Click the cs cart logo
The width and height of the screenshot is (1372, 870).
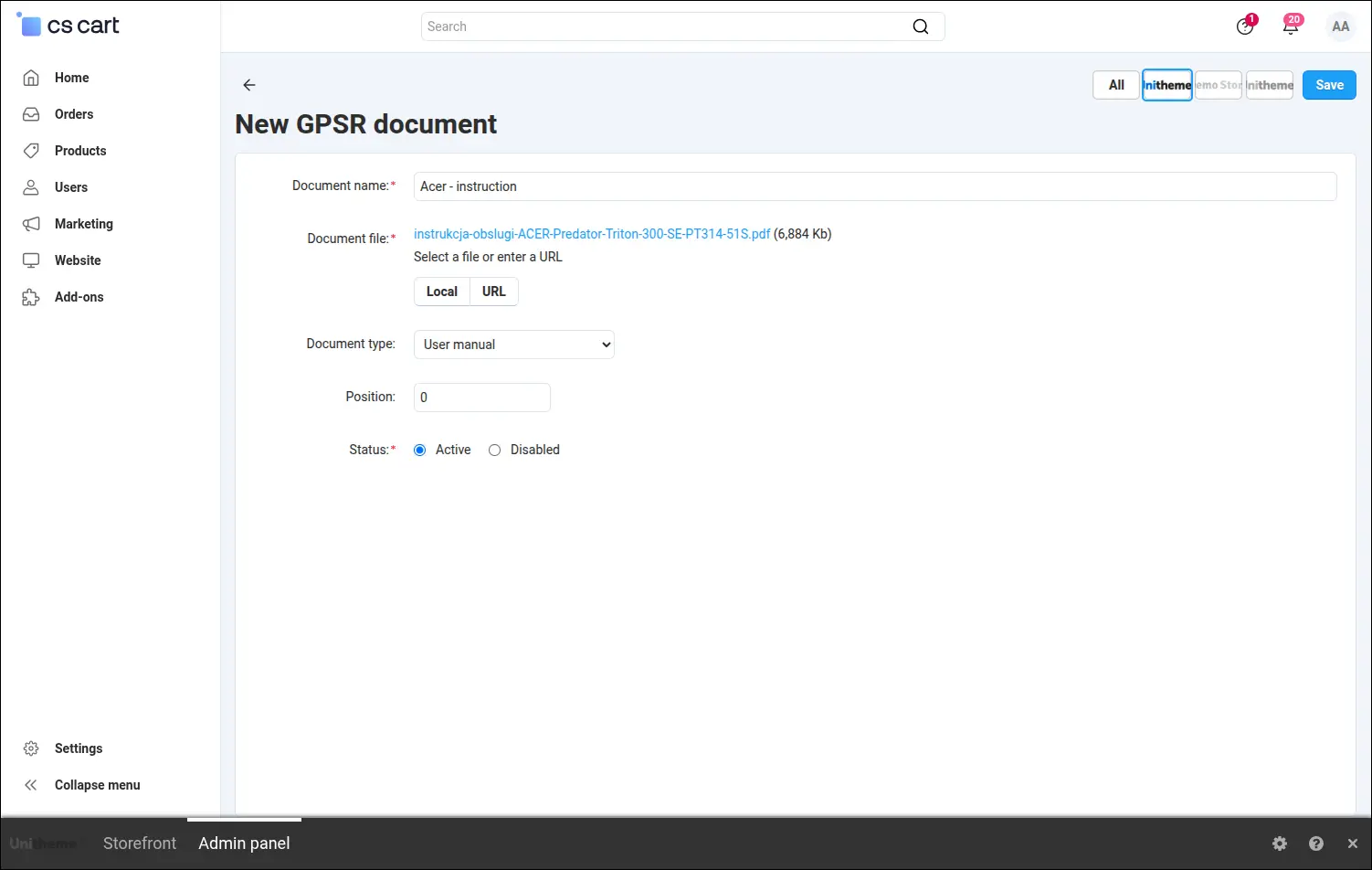(69, 25)
